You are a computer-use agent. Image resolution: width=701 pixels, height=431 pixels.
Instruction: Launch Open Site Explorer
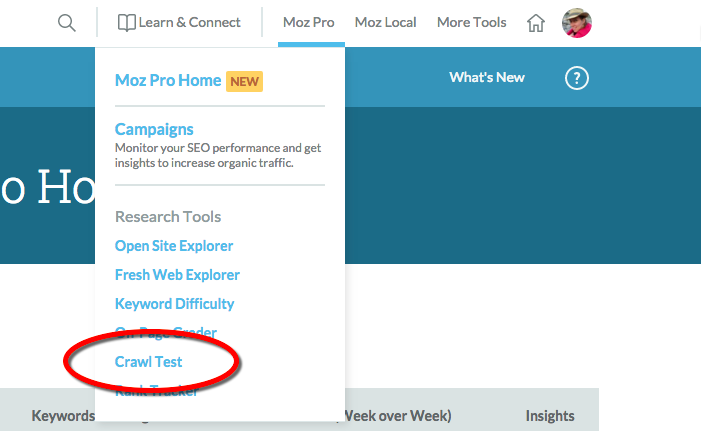[174, 246]
